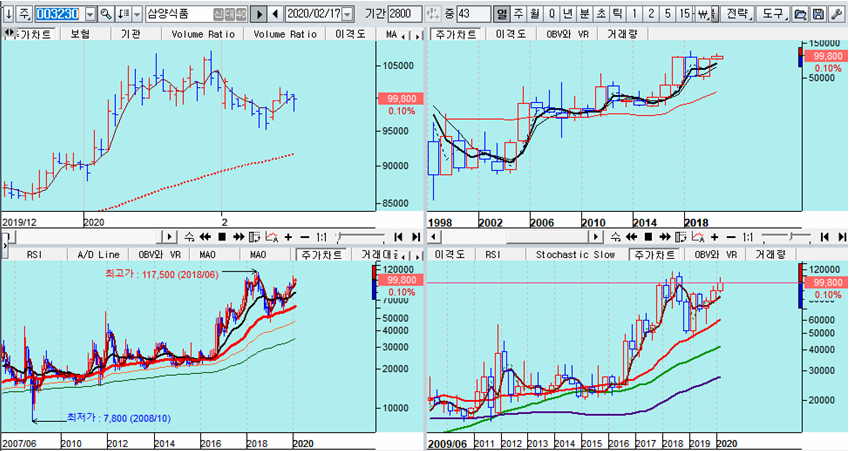The width and height of the screenshot is (849, 451).
Task: Click rewind double-arrow in left chart controls
Action: point(205,237)
